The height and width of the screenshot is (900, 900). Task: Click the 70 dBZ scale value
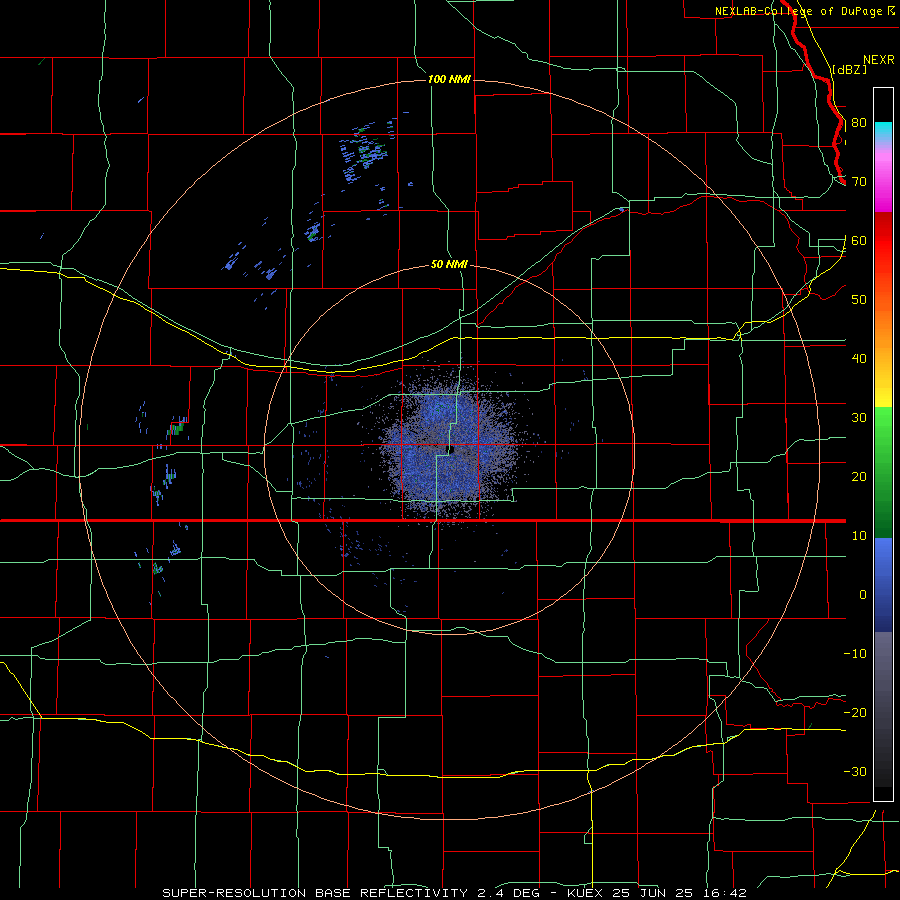point(859,182)
